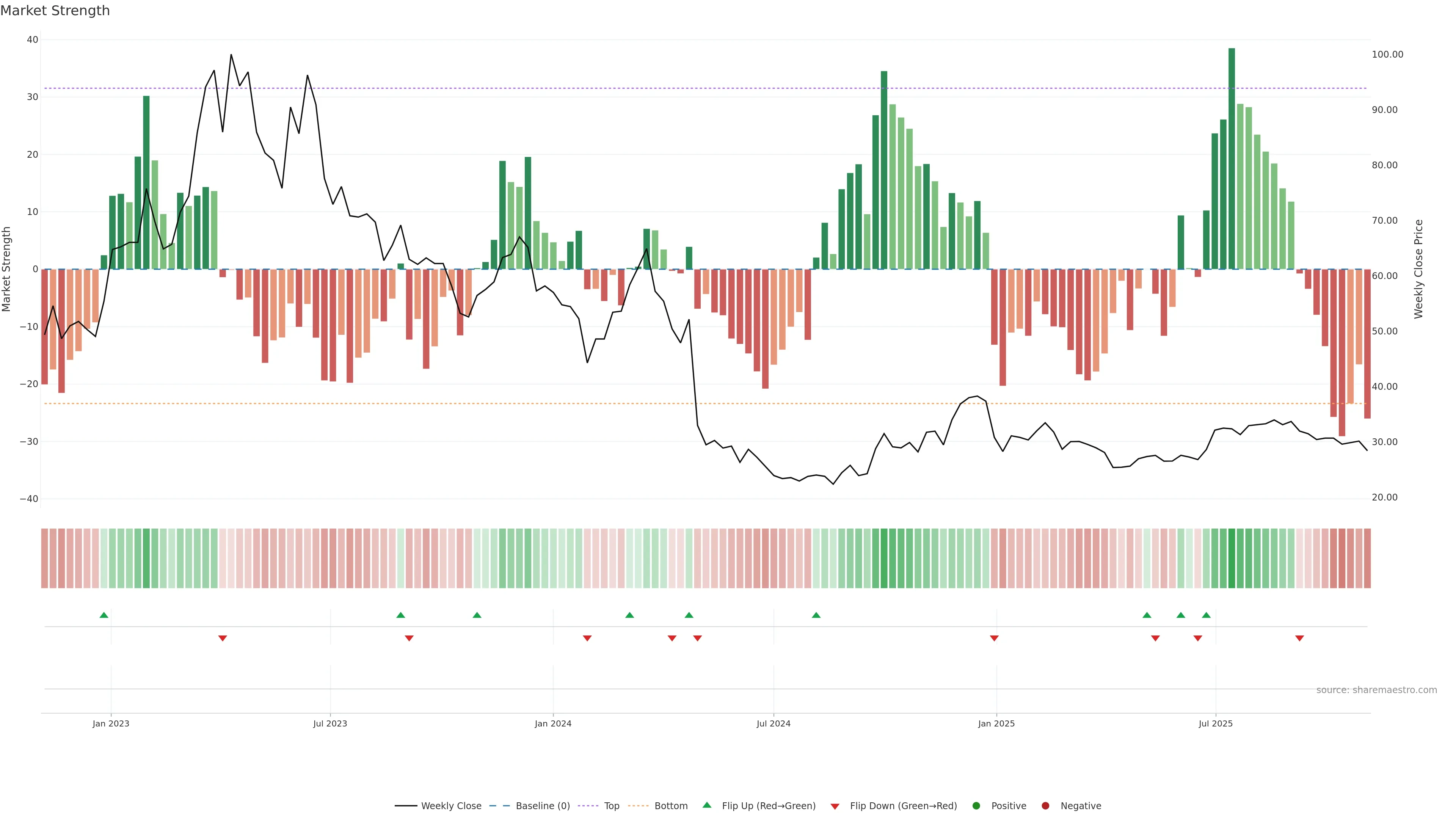Toggle the Top dashed line legend entry

612,805
